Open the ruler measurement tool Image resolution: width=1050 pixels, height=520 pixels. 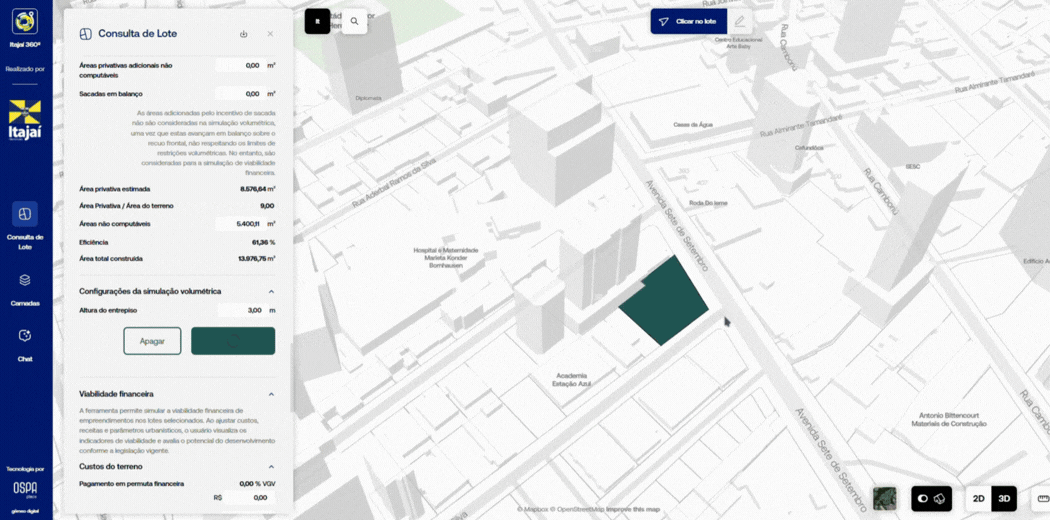click(1042, 499)
